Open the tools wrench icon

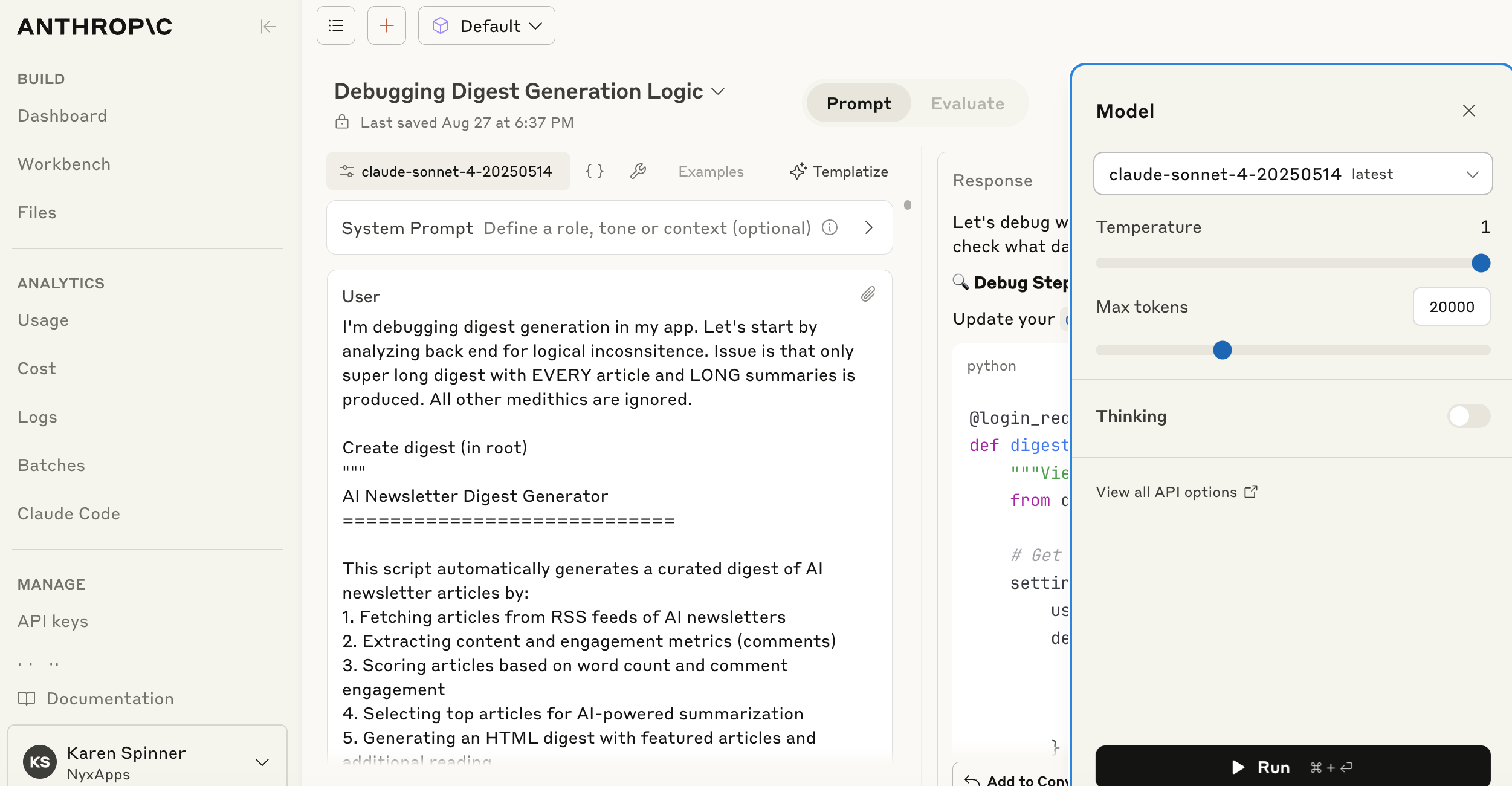click(638, 172)
